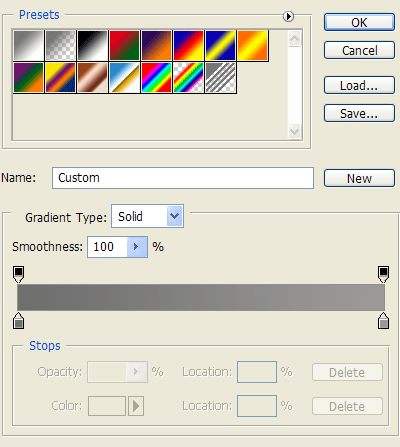400x447 pixels.
Task: Click the Cancel button
Action: (x=359, y=50)
